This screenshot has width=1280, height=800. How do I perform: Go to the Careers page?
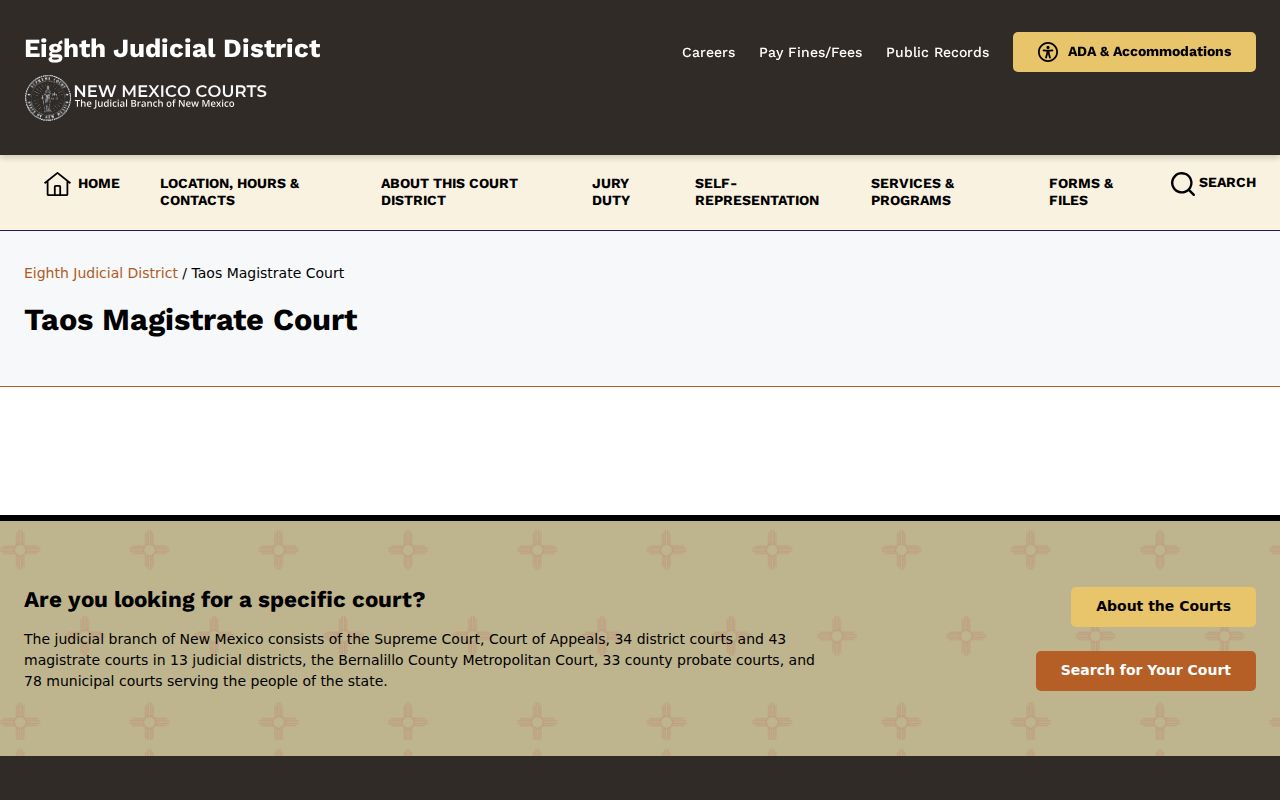point(708,52)
